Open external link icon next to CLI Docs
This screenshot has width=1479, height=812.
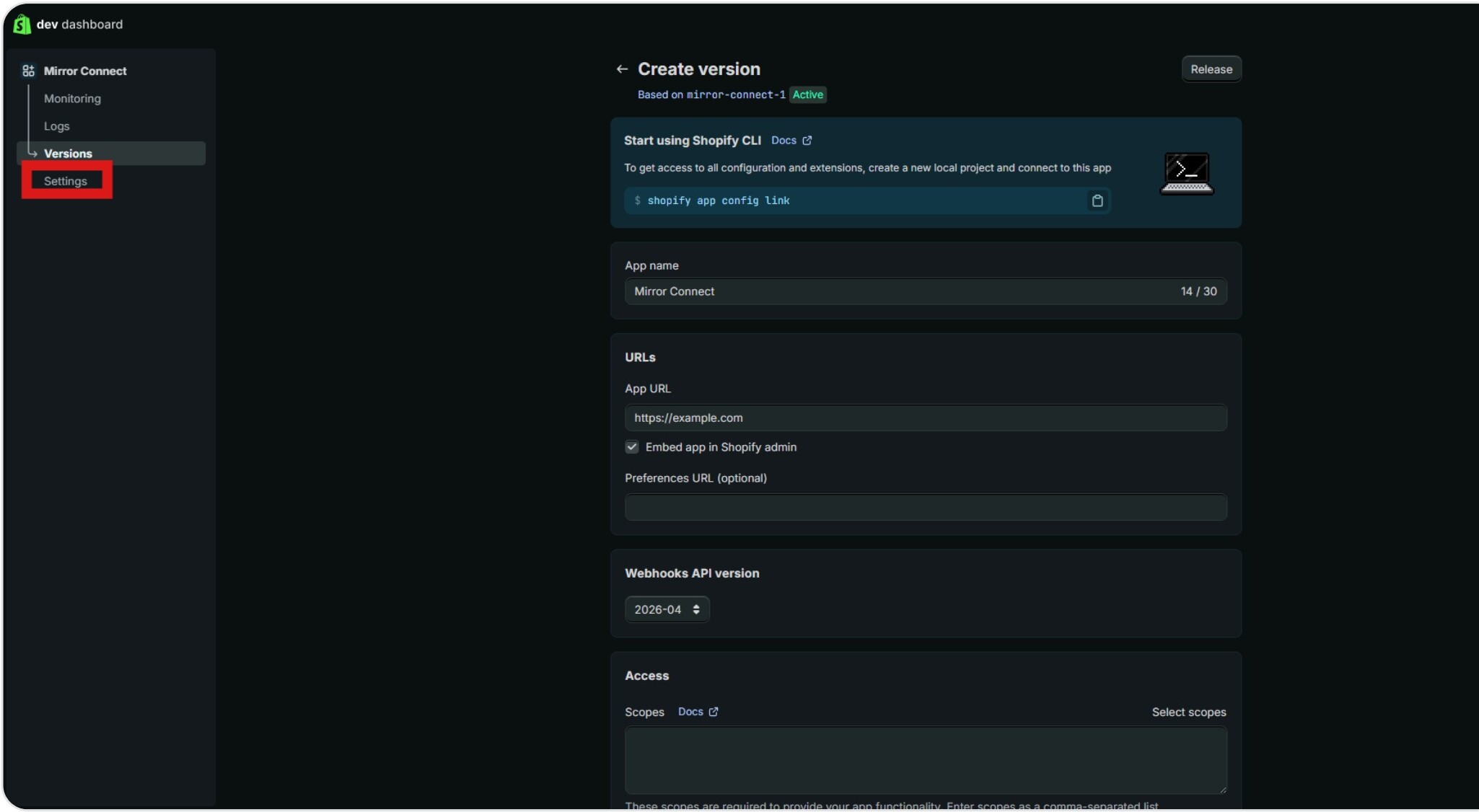pyautogui.click(x=807, y=141)
